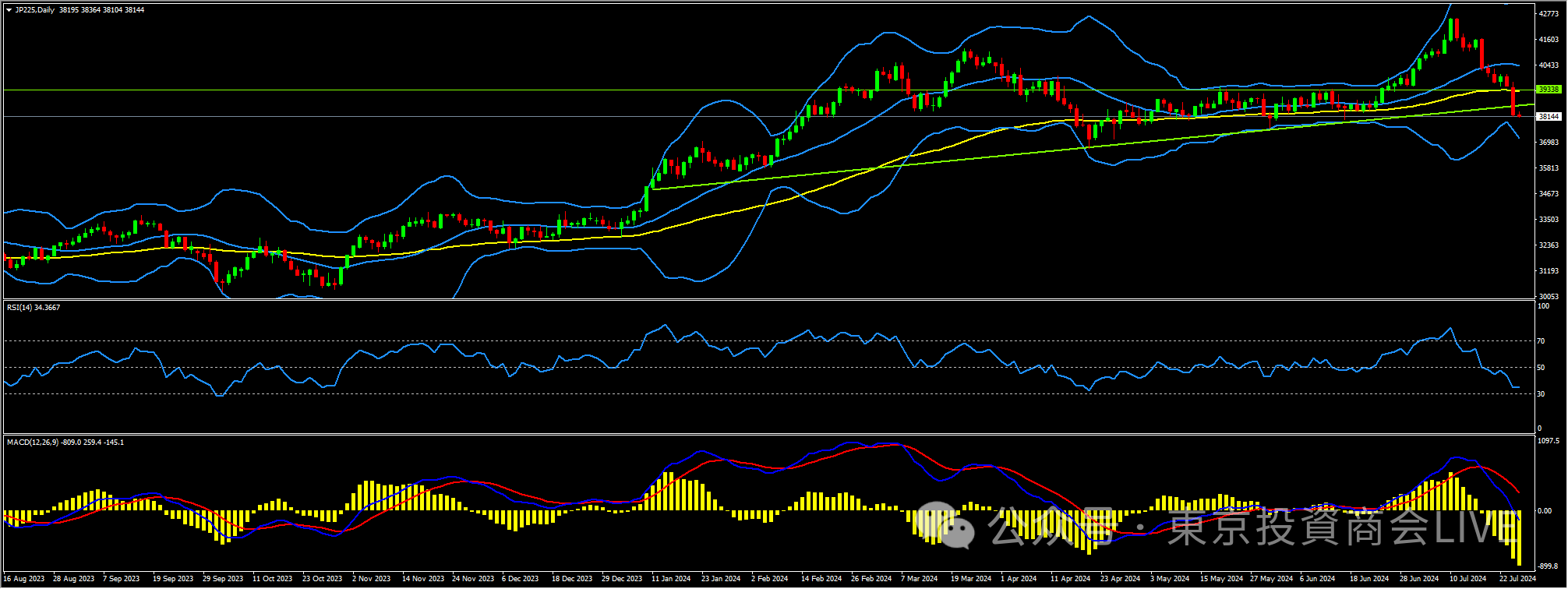
Task: Open the JP225 Daily chart dropdown arrow
Action: pyautogui.click(x=9, y=10)
